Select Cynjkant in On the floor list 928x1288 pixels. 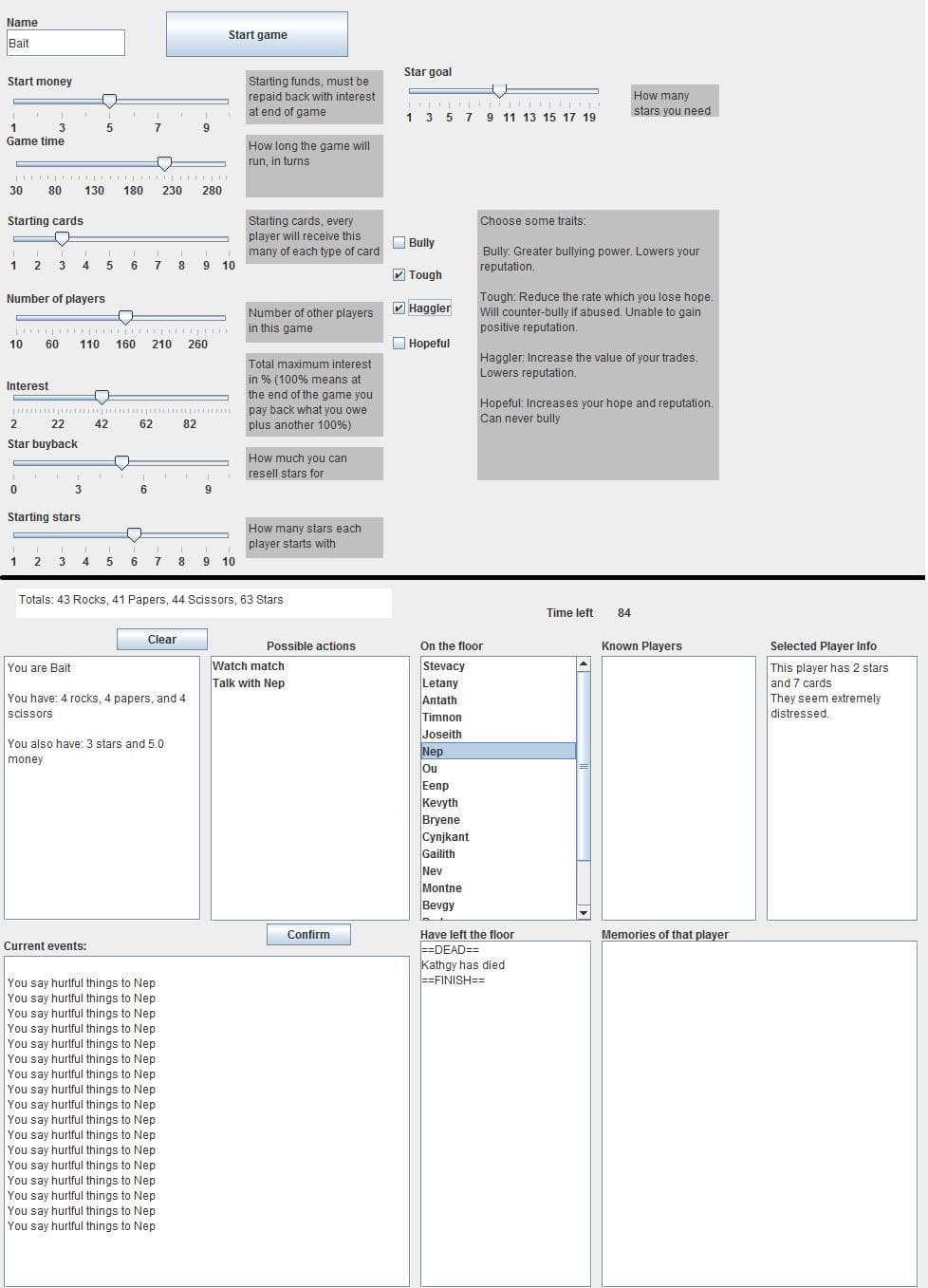pos(498,837)
